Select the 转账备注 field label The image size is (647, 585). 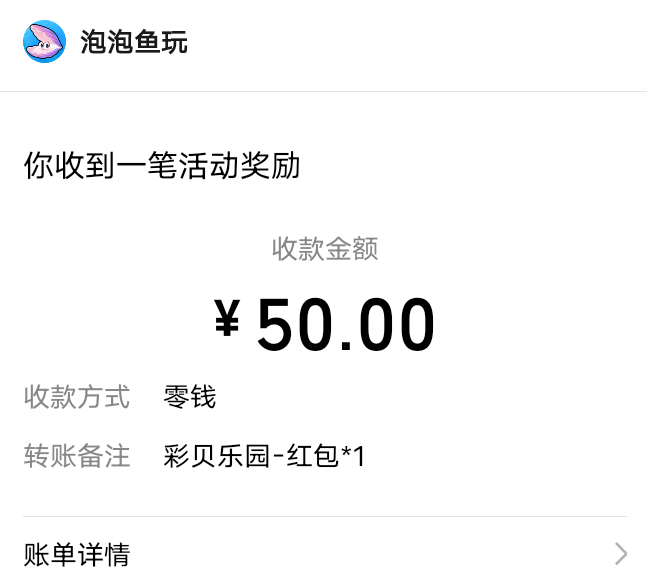point(77,456)
